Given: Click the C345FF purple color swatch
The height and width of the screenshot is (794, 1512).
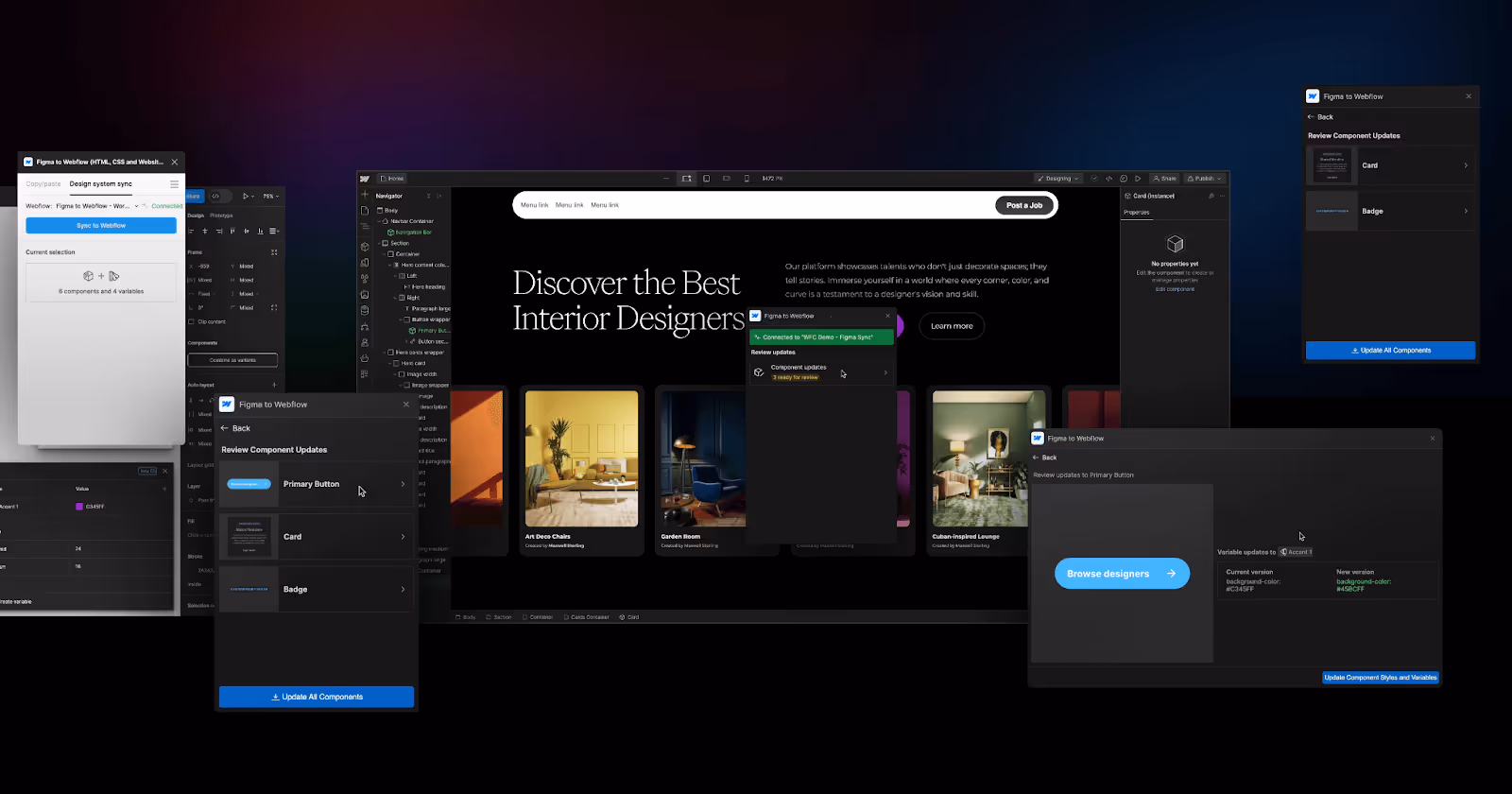Looking at the screenshot, I should point(79,507).
